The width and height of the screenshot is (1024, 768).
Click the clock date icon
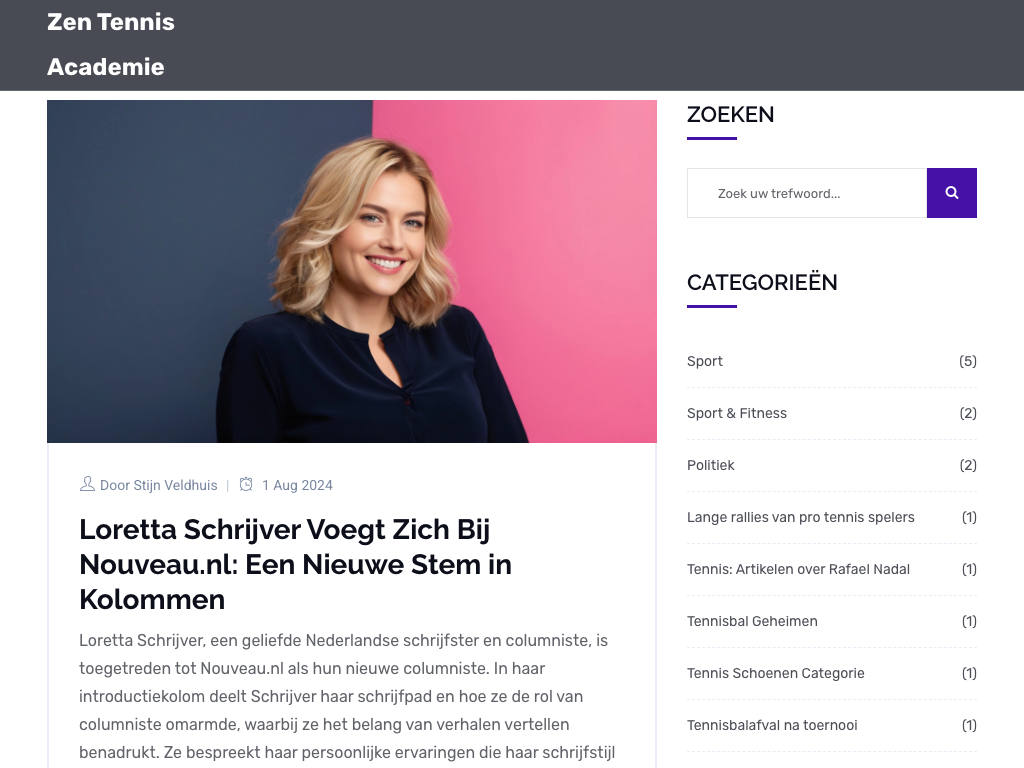246,484
